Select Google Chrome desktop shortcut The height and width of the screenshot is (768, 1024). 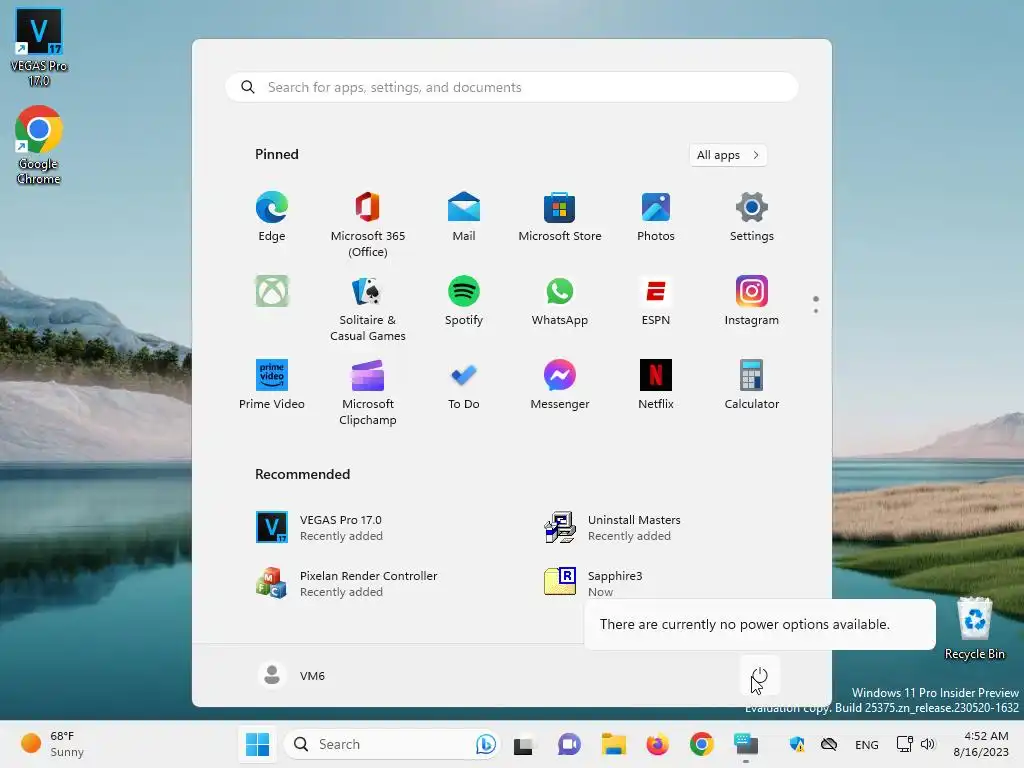tap(39, 145)
